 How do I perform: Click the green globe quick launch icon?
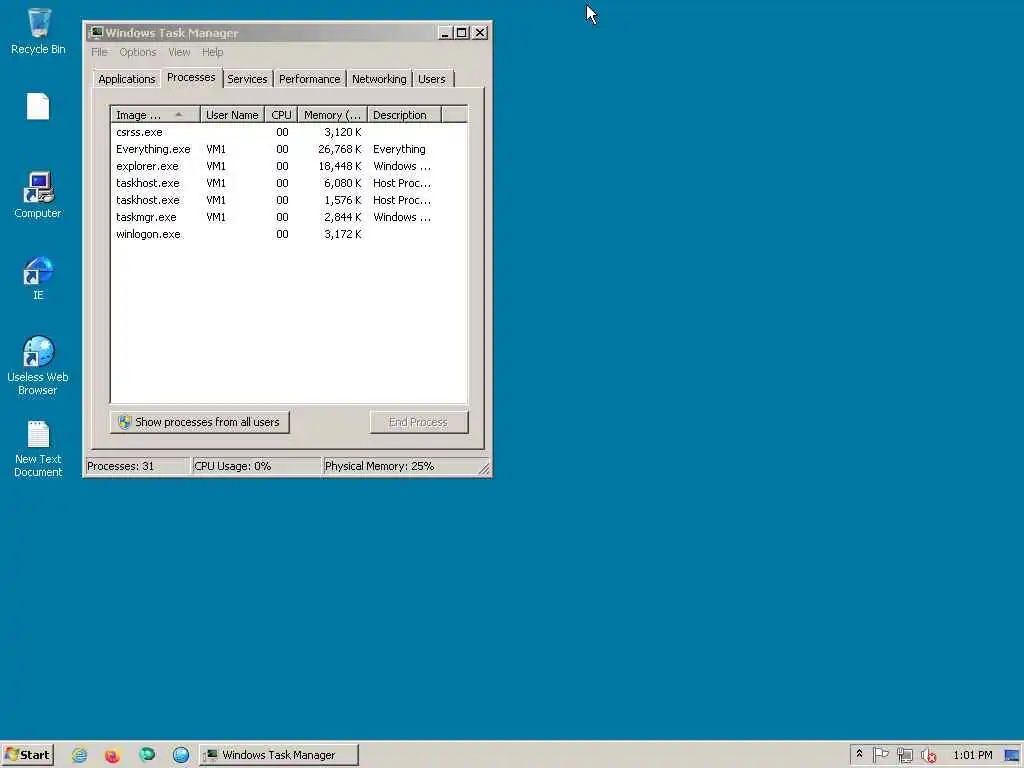(x=147, y=755)
